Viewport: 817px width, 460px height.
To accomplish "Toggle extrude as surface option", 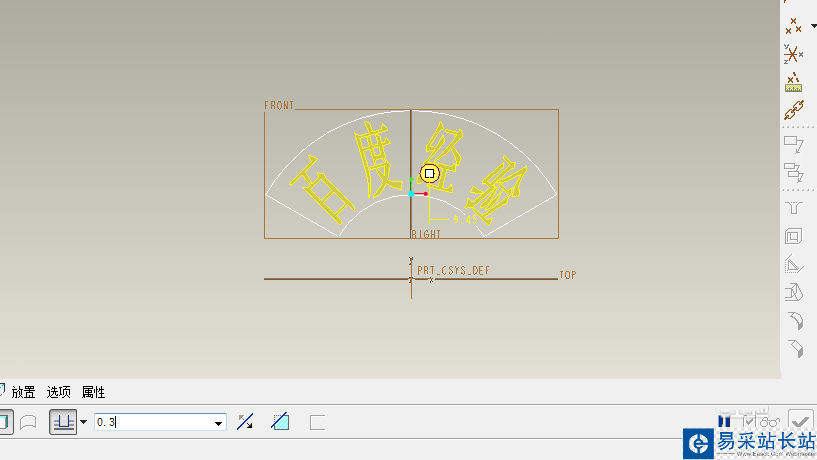I will [28, 422].
